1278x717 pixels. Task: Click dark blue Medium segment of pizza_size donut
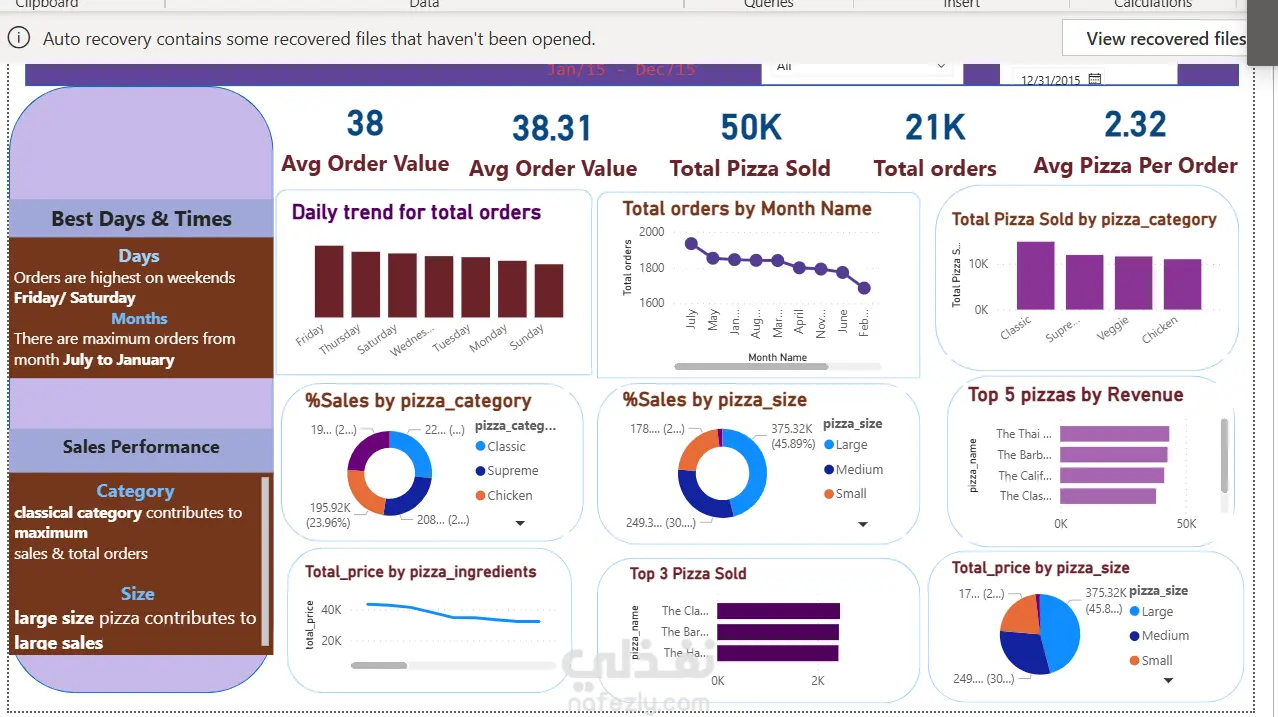click(697, 497)
